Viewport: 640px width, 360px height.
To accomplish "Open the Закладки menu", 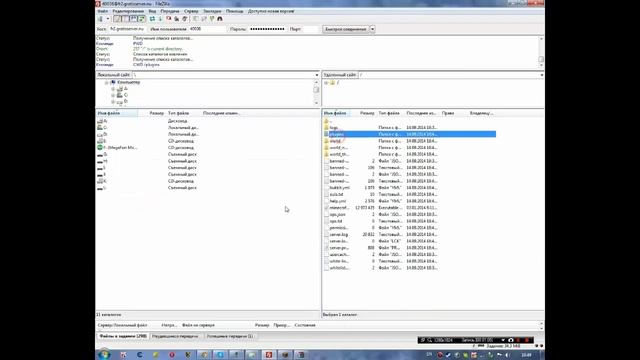I will pos(212,11).
